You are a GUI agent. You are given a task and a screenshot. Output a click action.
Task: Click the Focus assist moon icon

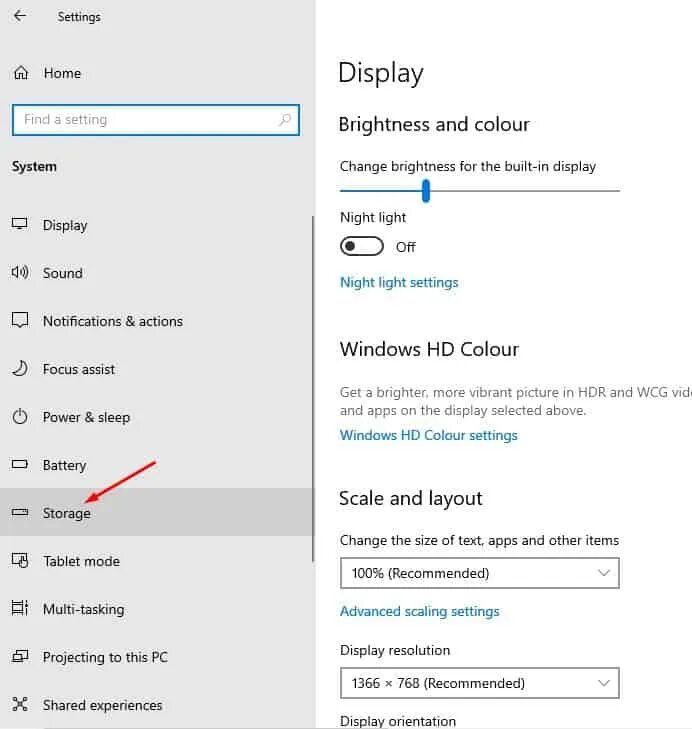point(20,369)
